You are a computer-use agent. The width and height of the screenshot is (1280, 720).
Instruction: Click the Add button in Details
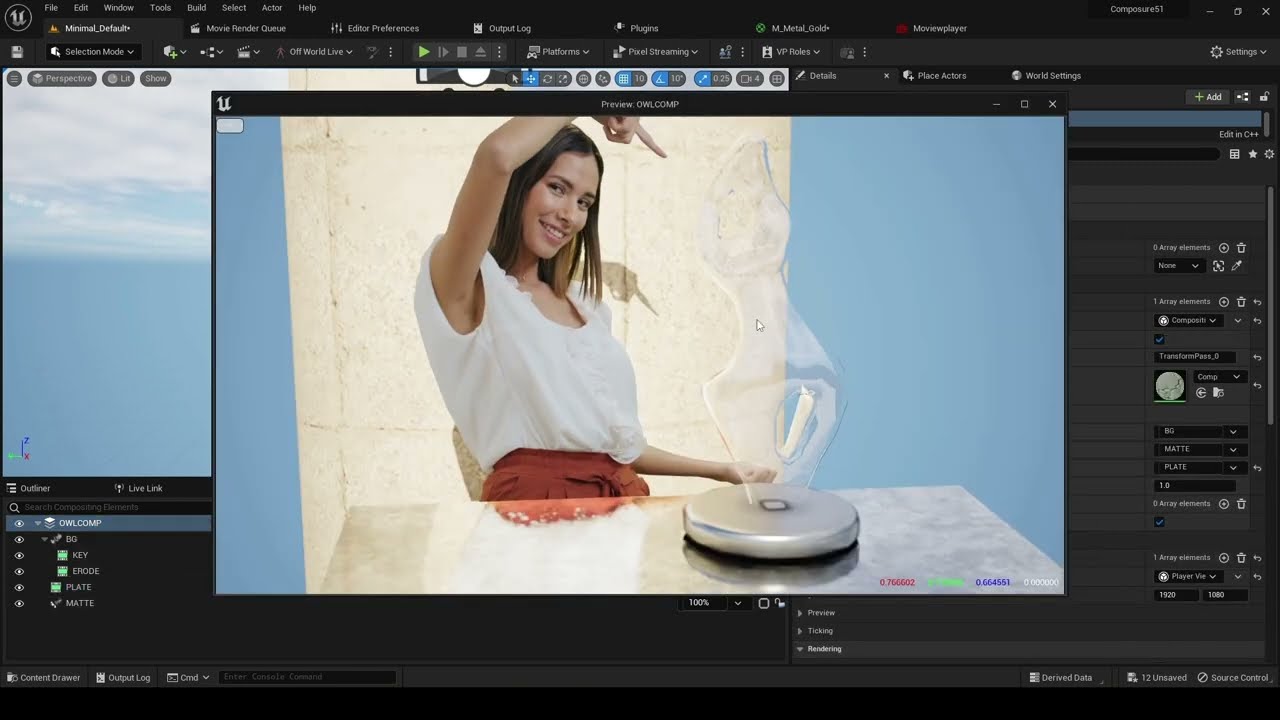1208,97
